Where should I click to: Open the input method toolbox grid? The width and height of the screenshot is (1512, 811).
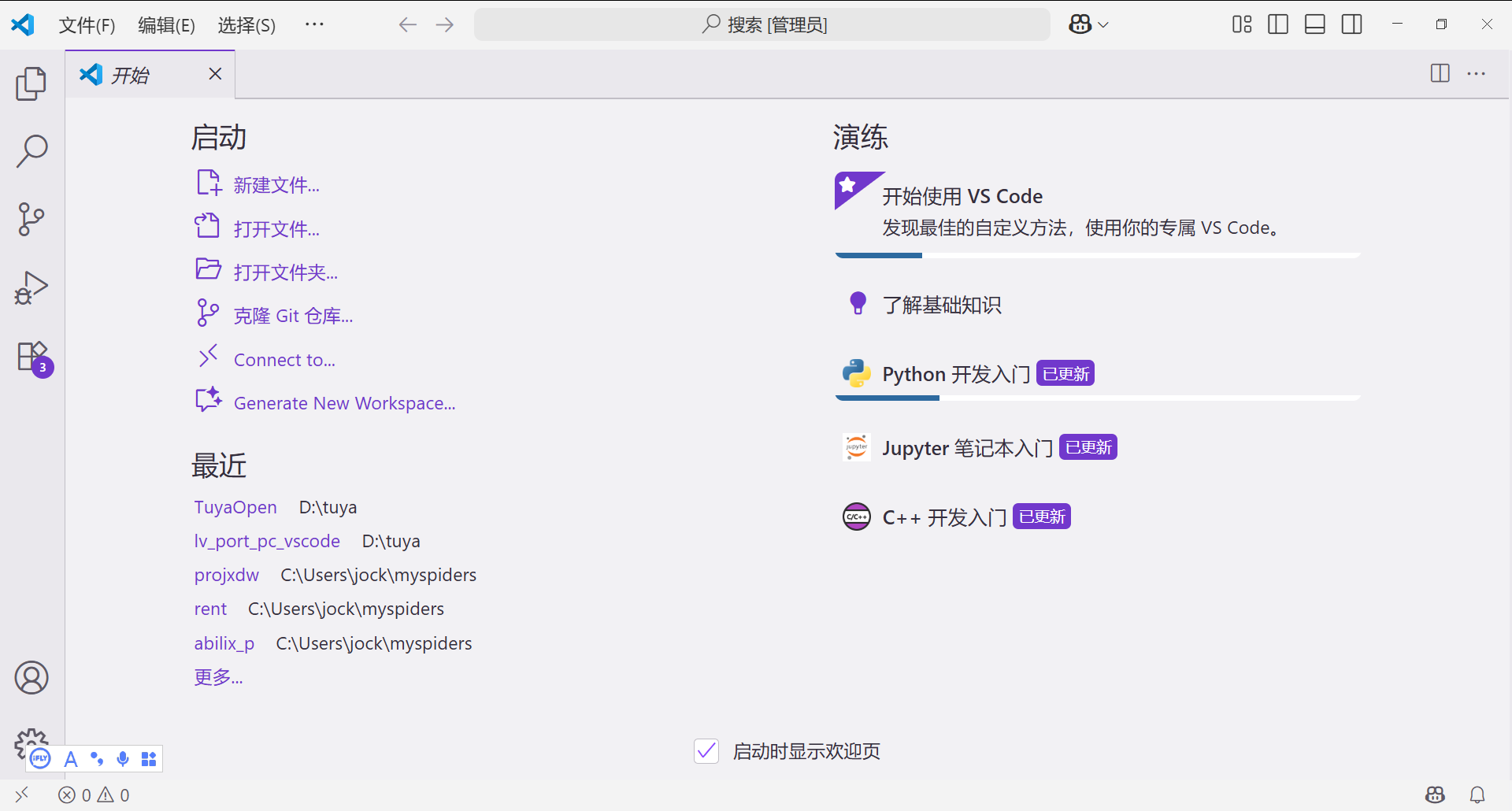149,759
